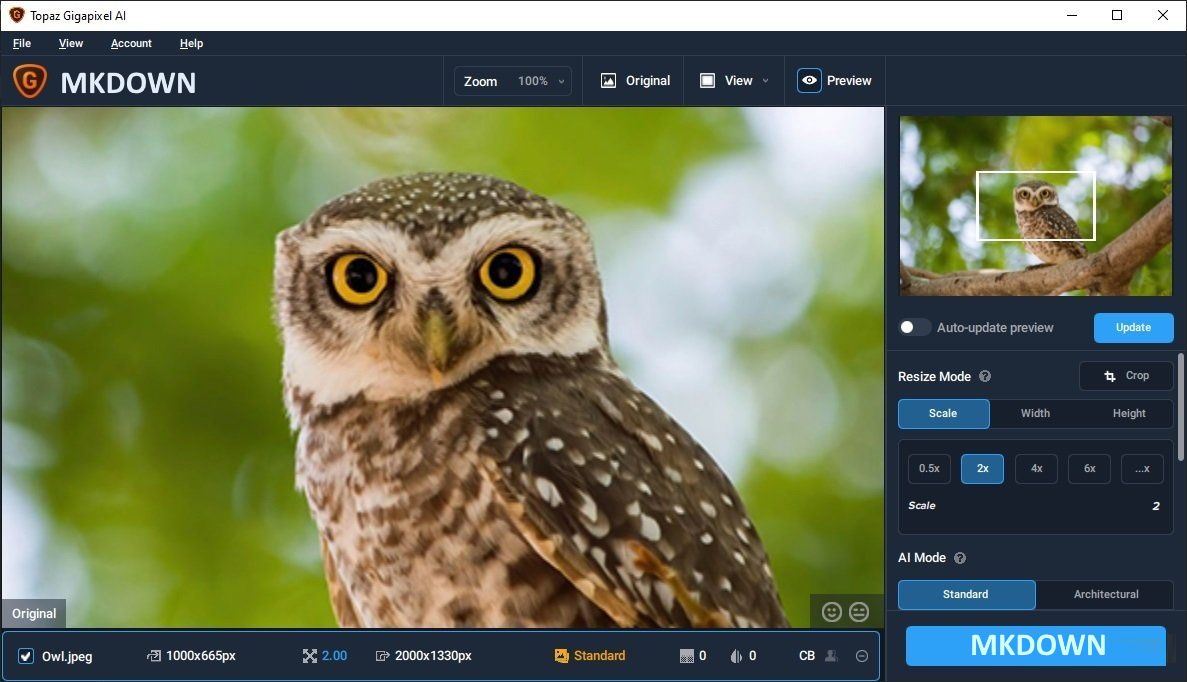Image resolution: width=1187 pixels, height=682 pixels.
Task: Click the 2.00 scale value in file row
Action: 335,656
